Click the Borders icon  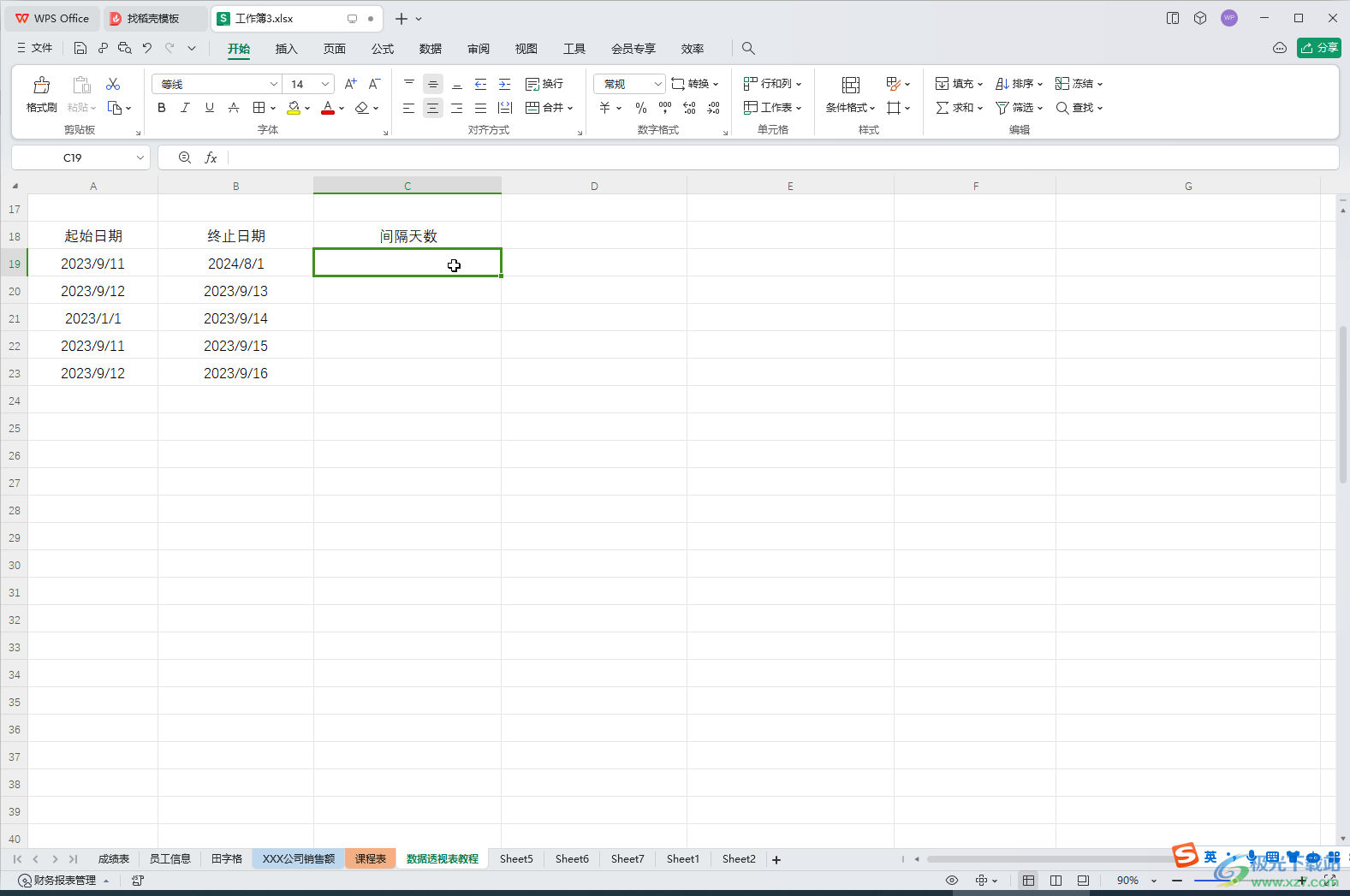coord(259,108)
